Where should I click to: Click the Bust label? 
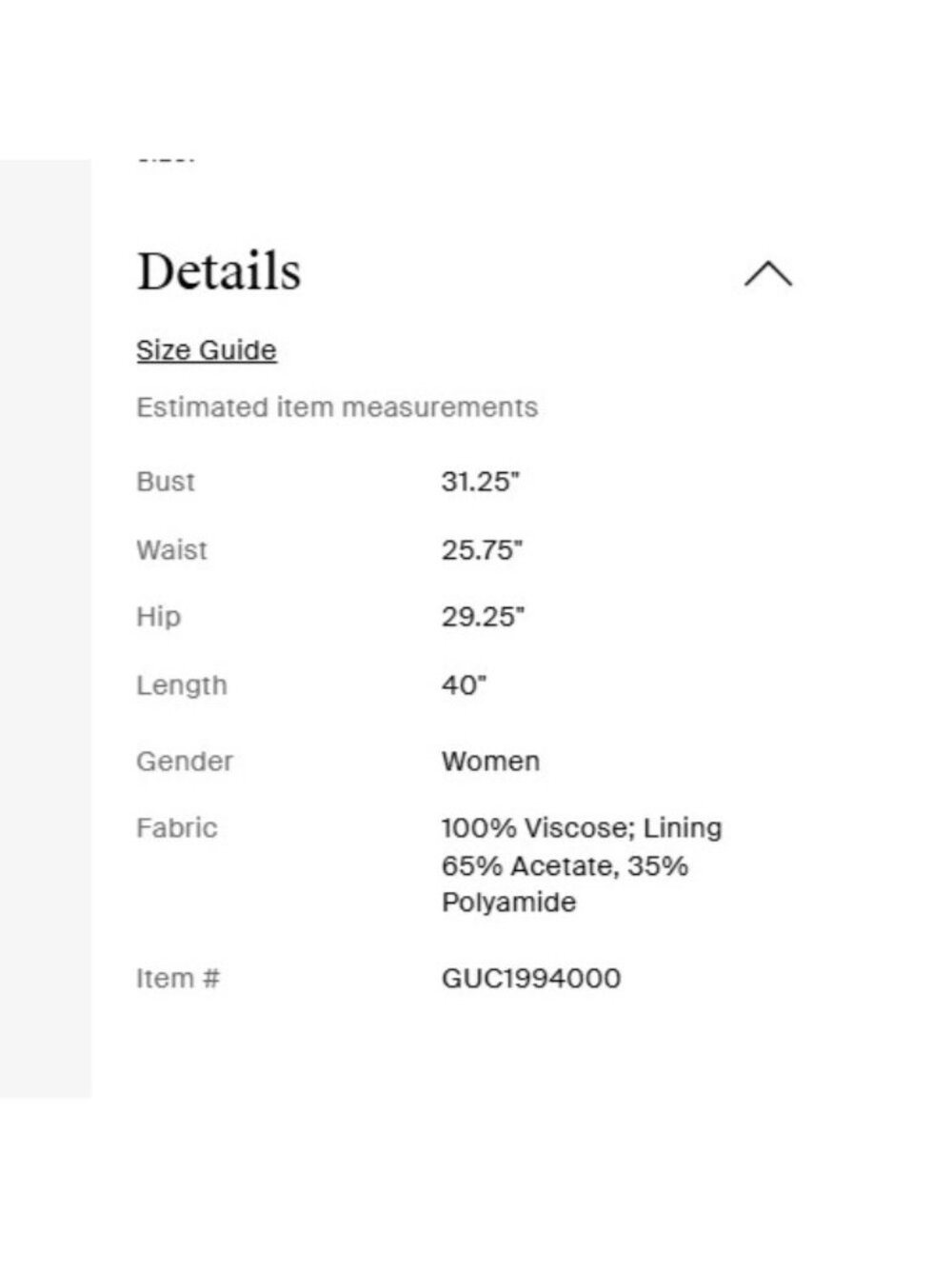(x=166, y=482)
